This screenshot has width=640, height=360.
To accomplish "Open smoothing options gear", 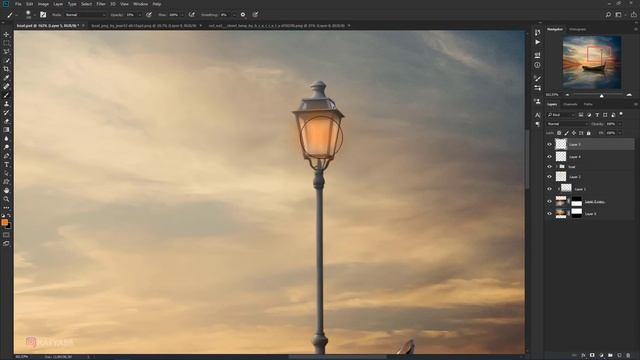I will (243, 14).
